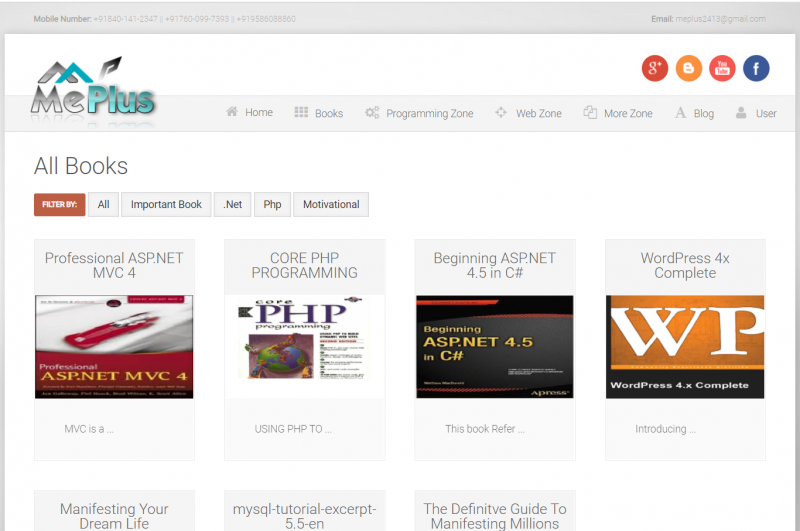Open the Blog menu item

coord(704,113)
